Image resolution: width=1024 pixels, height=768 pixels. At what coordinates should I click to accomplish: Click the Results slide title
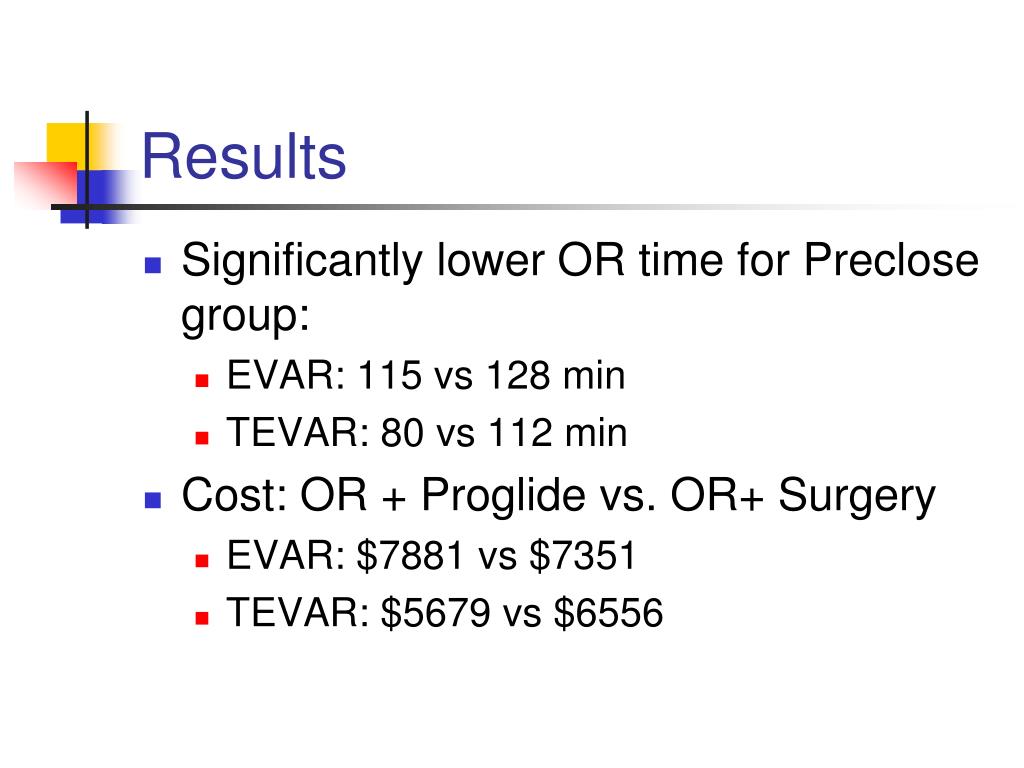[x=244, y=157]
